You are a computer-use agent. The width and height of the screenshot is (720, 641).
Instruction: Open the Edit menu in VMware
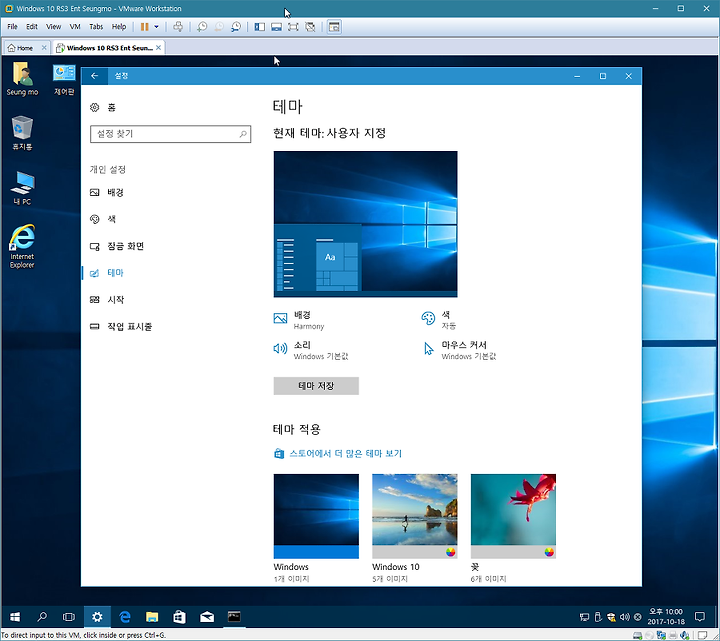pyautogui.click(x=32, y=27)
